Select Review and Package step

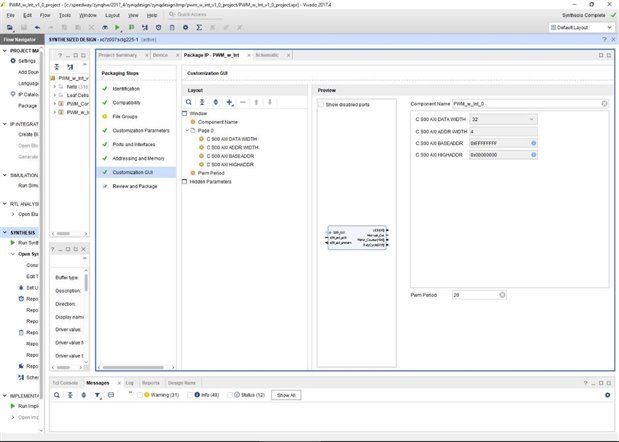coord(134,186)
